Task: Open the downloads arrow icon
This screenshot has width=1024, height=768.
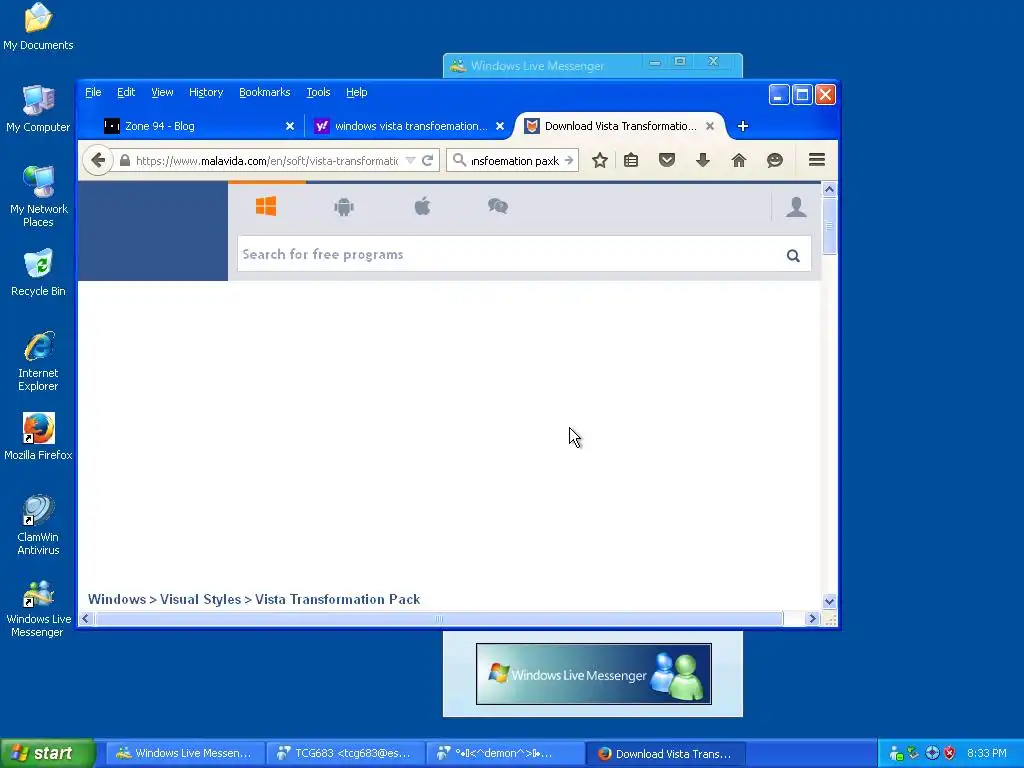Action: click(x=703, y=160)
